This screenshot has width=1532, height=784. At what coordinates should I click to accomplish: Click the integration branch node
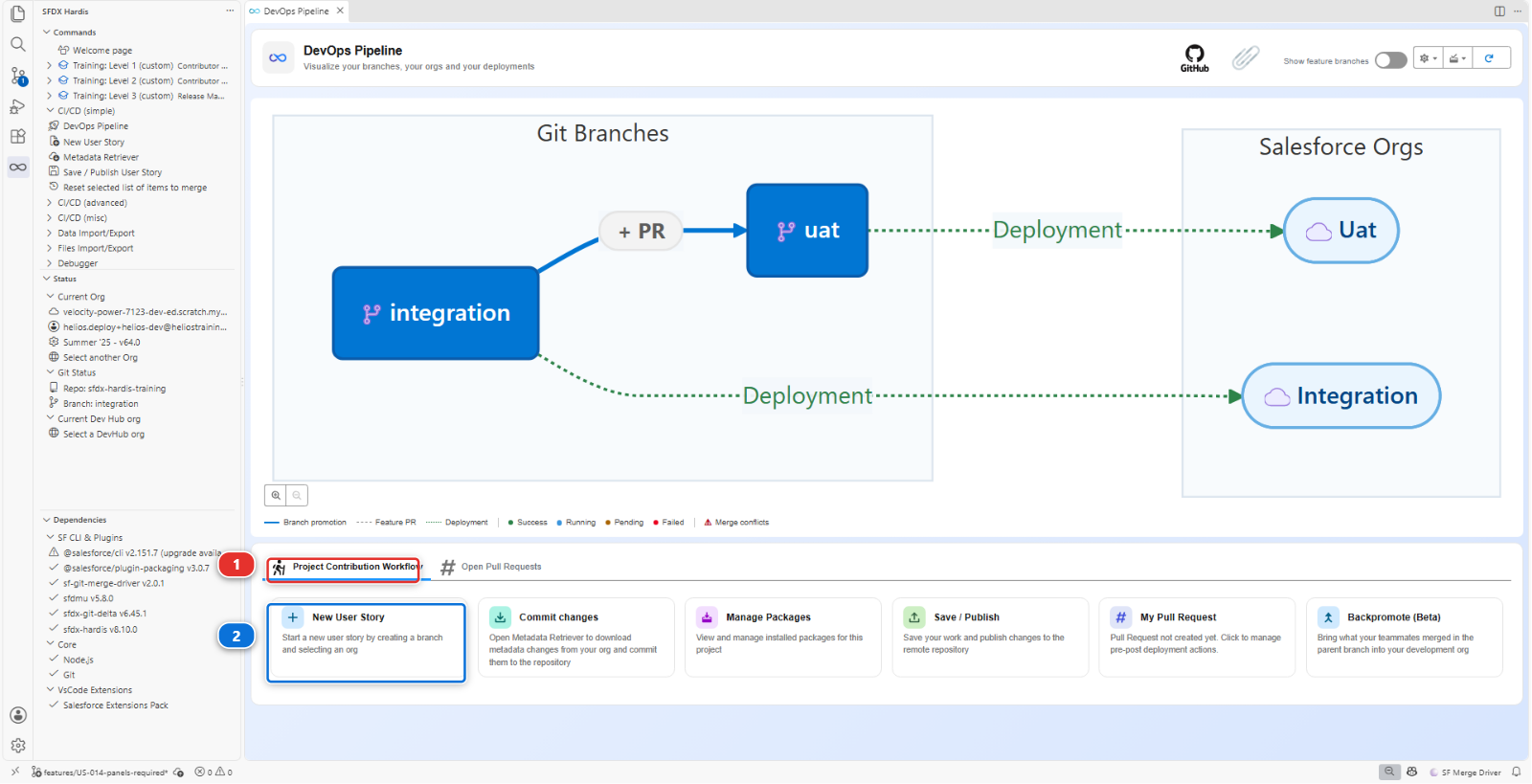point(436,313)
